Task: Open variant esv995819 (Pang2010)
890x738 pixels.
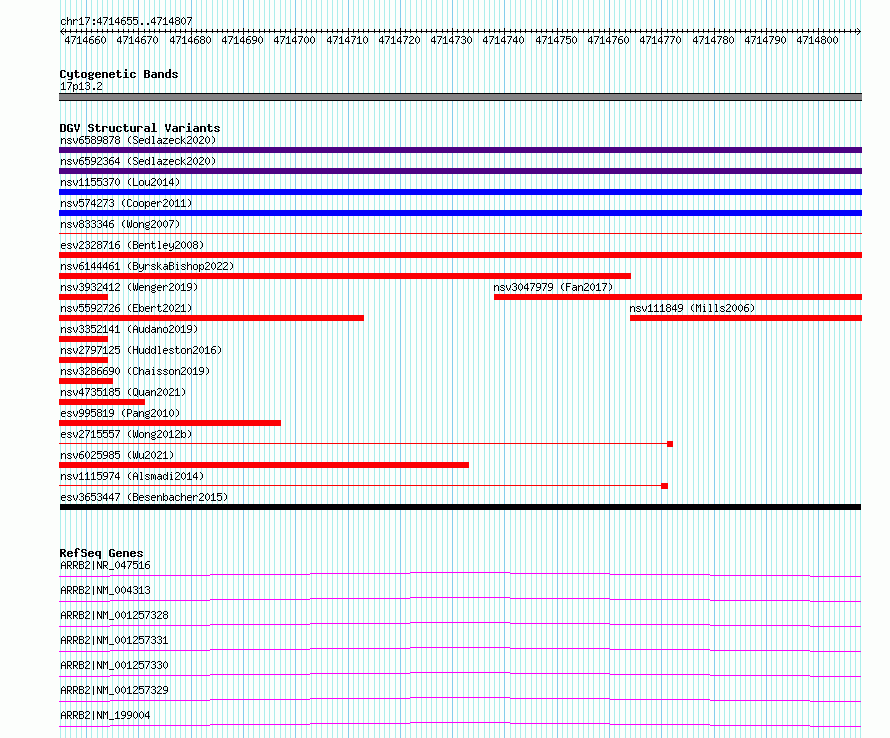Action: pos(120,413)
